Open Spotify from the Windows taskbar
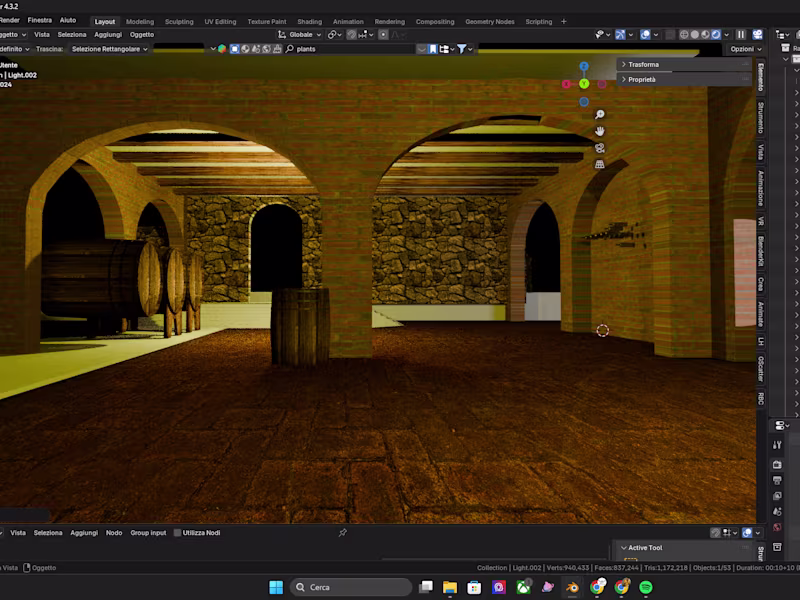 646,587
